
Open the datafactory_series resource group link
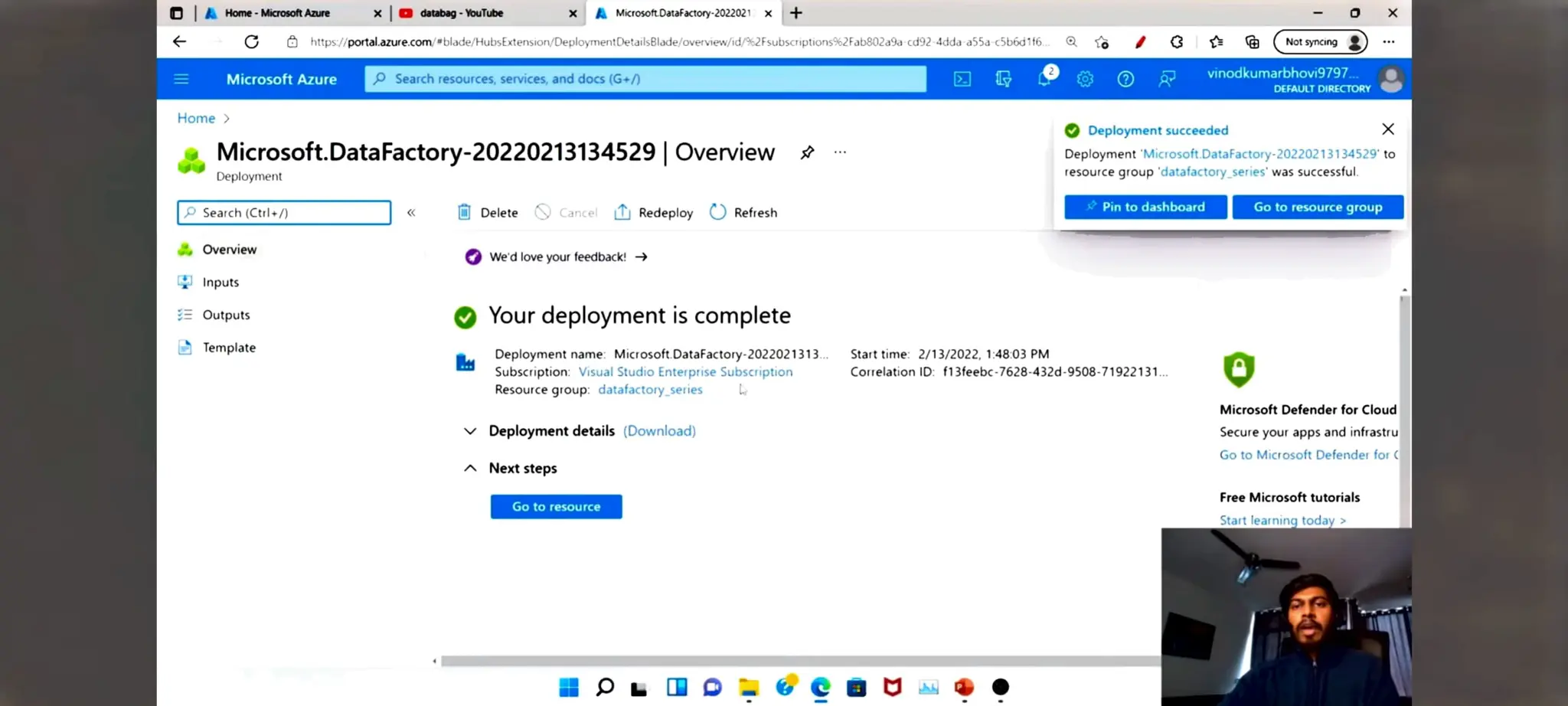(650, 390)
